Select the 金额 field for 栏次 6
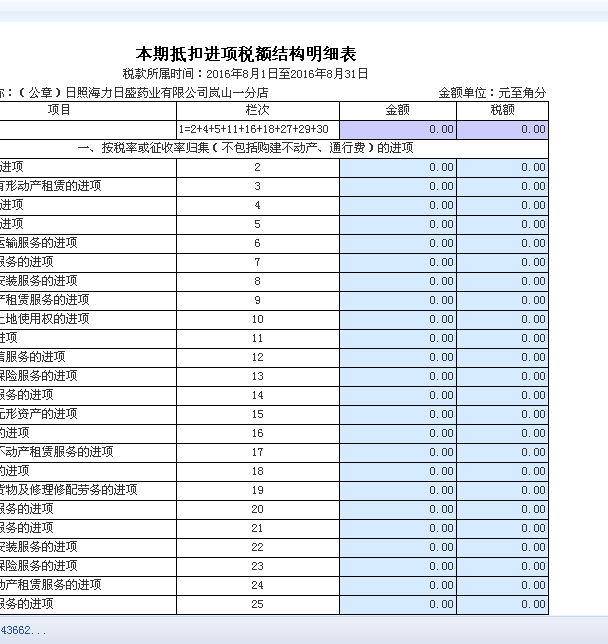The width and height of the screenshot is (608, 644). [398, 244]
